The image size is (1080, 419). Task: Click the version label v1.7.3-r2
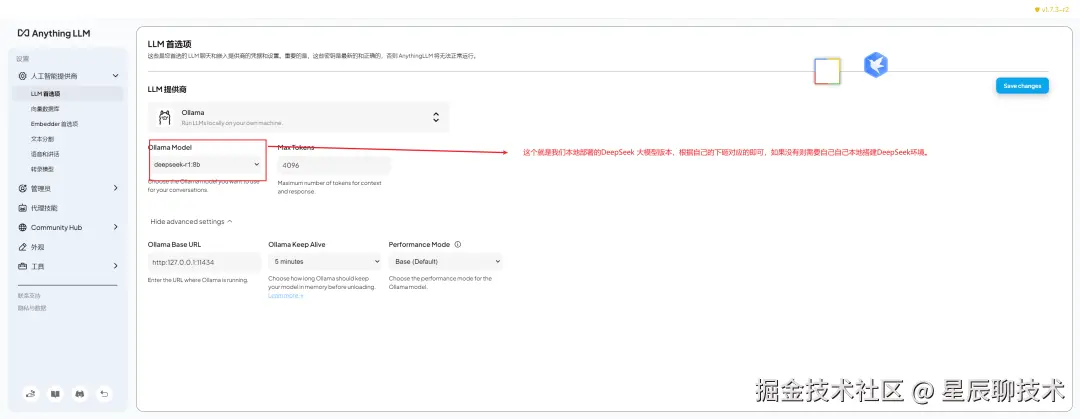tap(1054, 10)
